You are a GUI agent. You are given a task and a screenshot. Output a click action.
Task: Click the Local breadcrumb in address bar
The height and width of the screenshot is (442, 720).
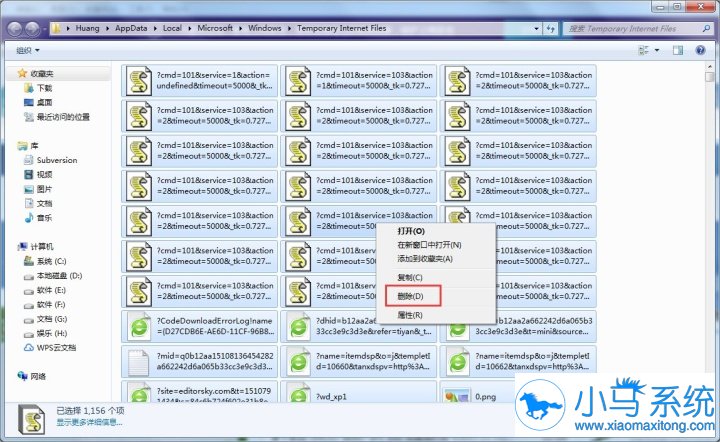(172, 28)
